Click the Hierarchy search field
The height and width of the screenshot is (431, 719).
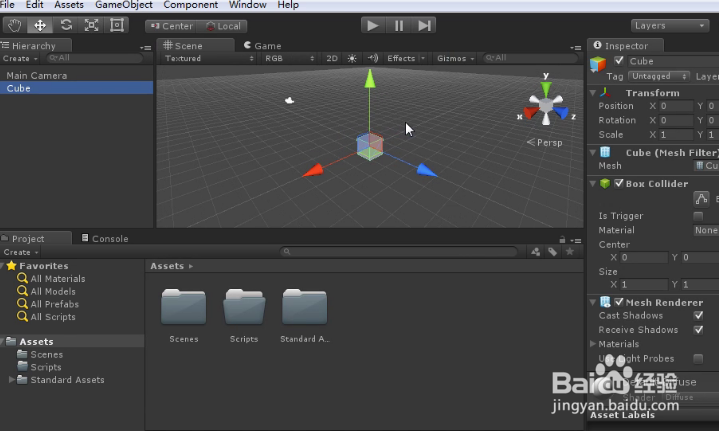94,58
